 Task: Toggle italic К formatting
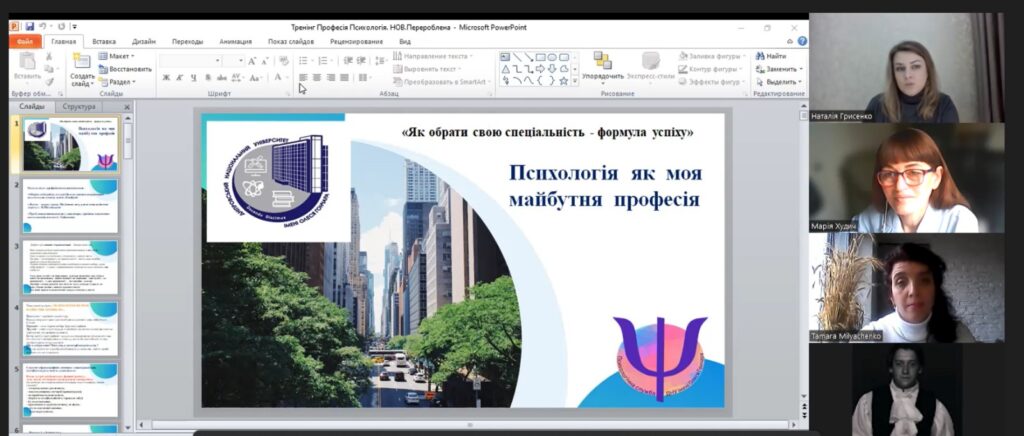coord(179,78)
